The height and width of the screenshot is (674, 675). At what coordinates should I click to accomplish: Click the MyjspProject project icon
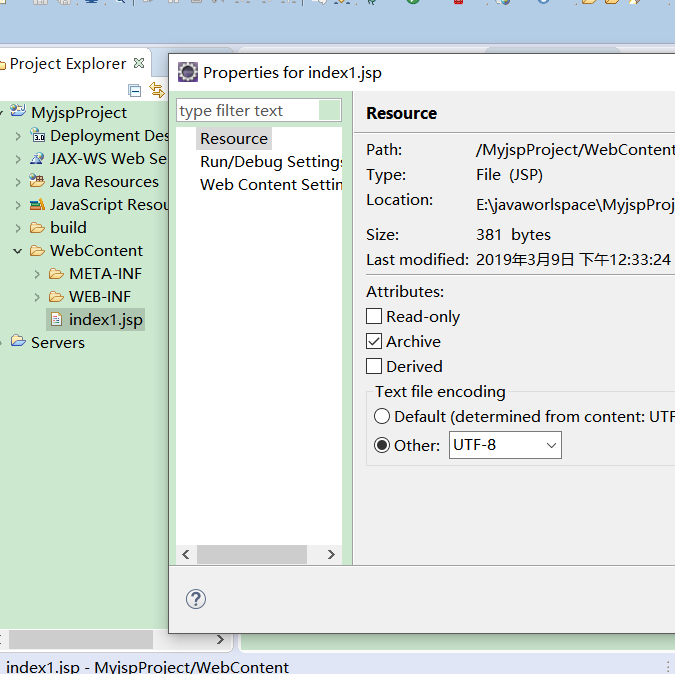click(18, 111)
